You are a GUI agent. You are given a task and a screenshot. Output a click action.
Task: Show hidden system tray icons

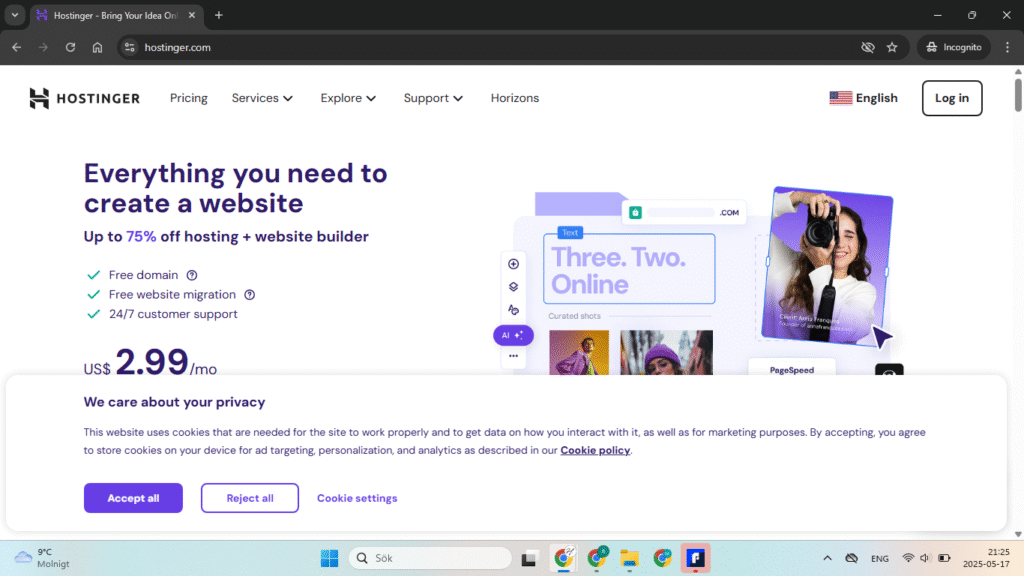(x=827, y=558)
